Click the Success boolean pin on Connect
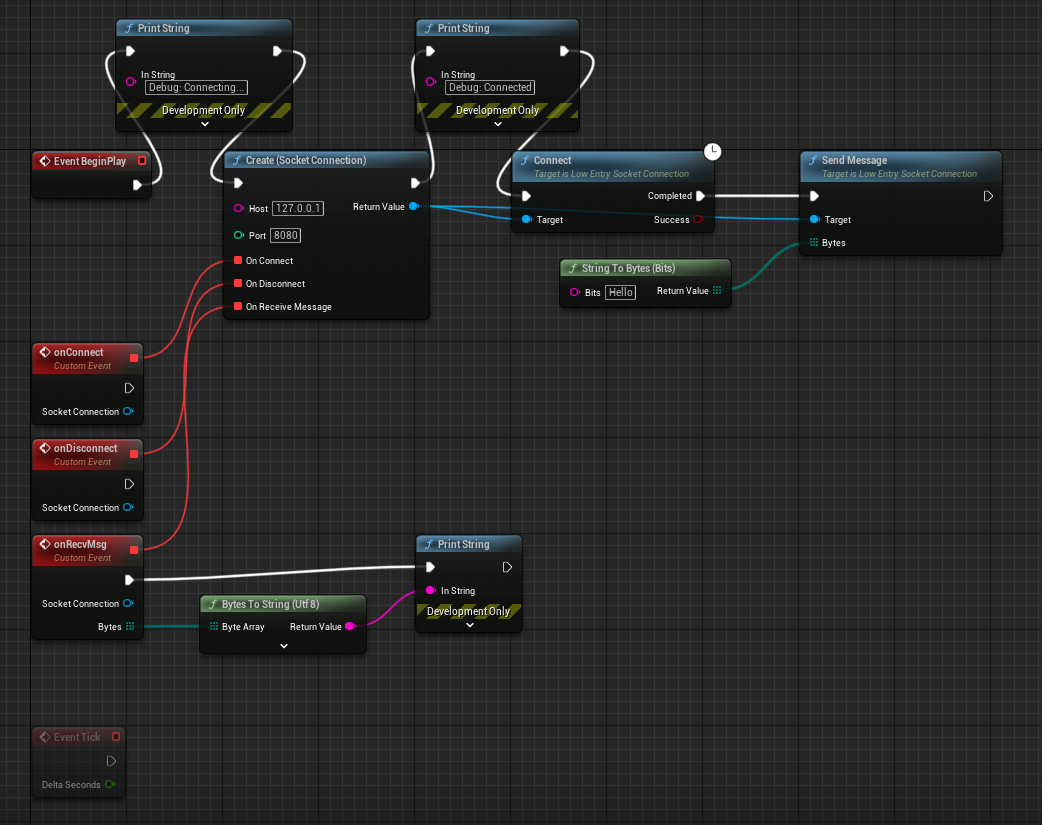Viewport: 1042px width, 825px height. (x=698, y=220)
